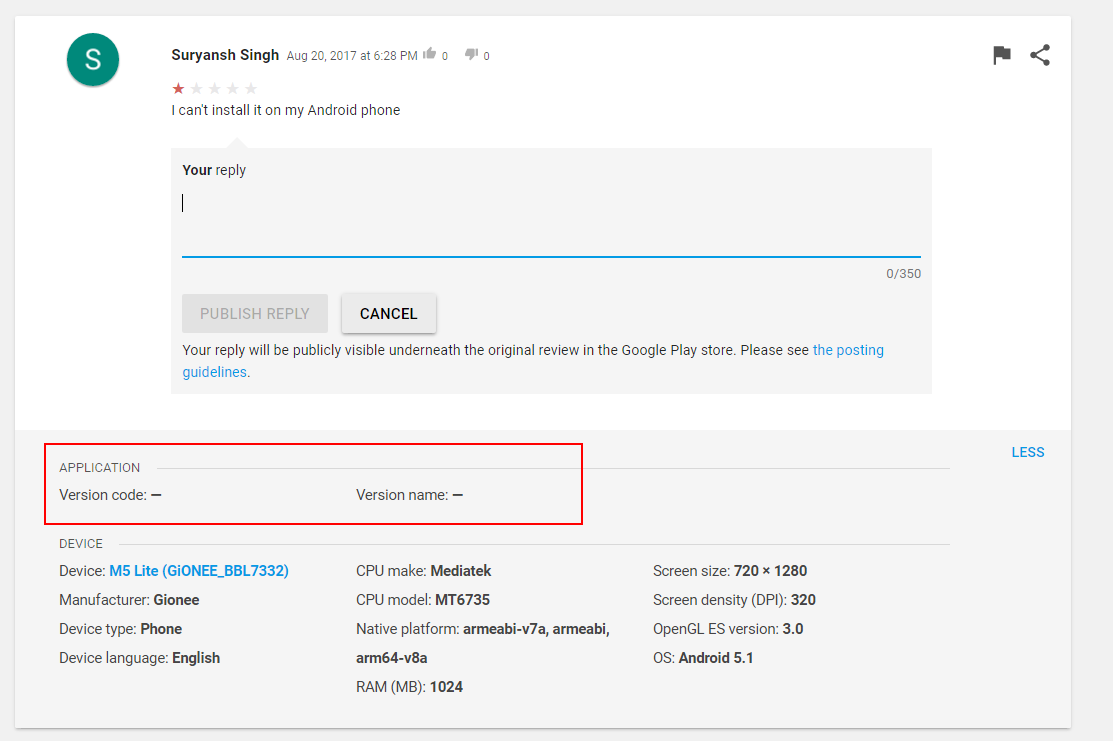Share the review using the share icon
The width and height of the screenshot is (1113, 741).
(x=1040, y=56)
